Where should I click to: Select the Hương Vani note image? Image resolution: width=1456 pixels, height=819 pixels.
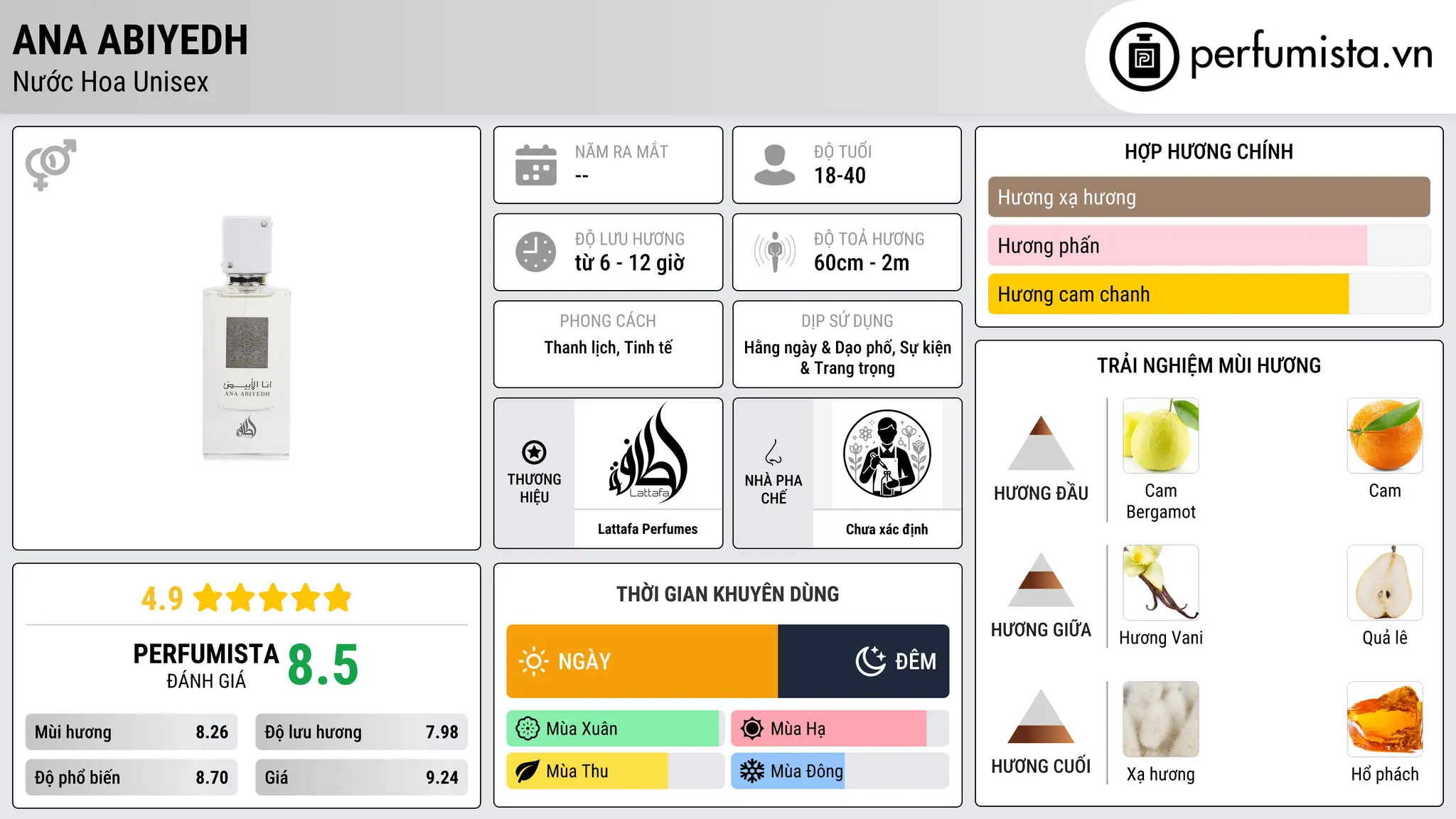pos(1160,583)
